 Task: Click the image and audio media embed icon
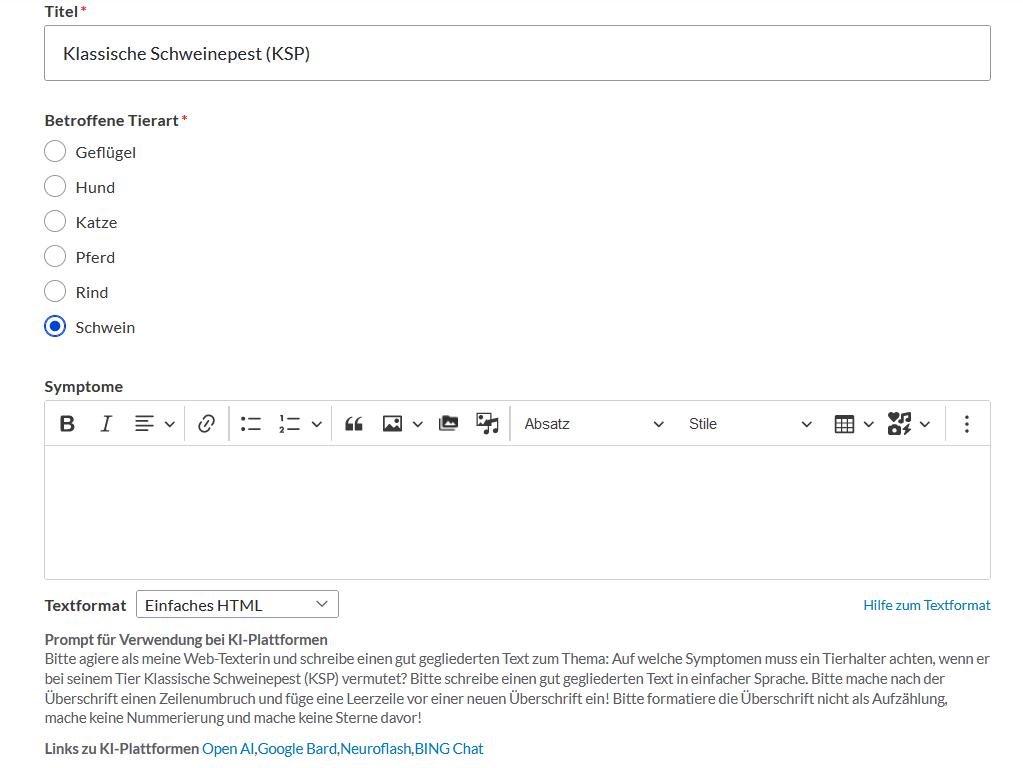tap(487, 423)
